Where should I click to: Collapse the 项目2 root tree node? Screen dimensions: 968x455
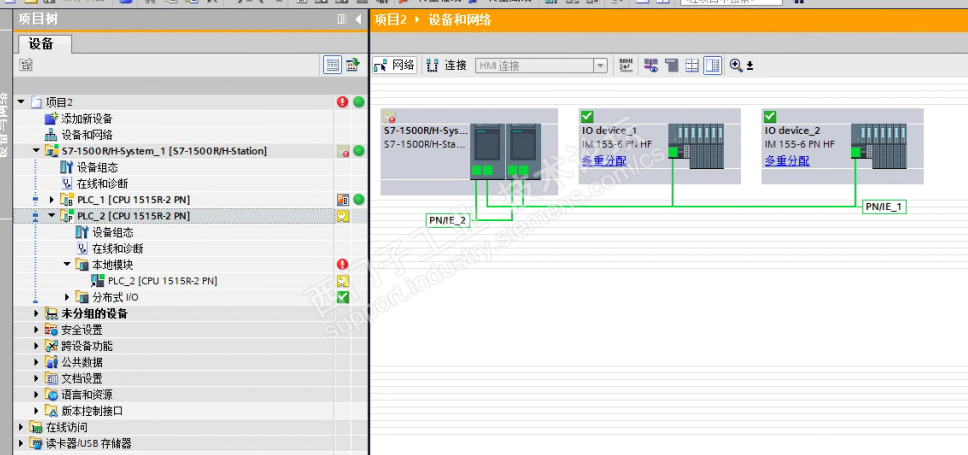[21, 101]
